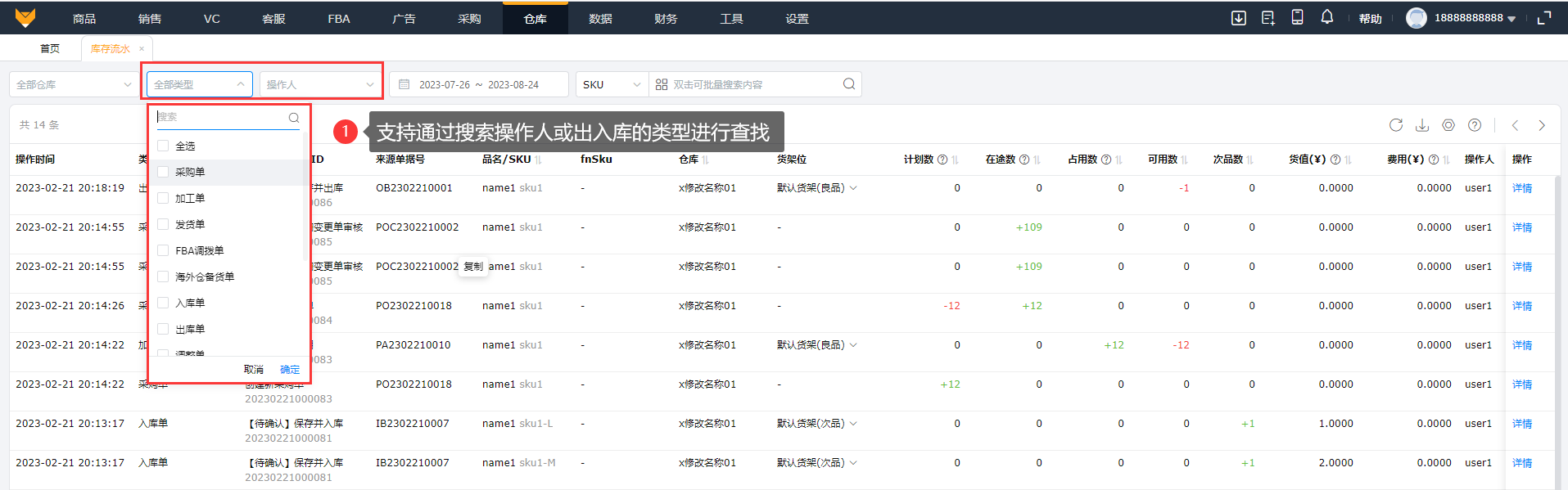Open 详情 link for the first row
The image size is (1568, 490).
click(x=1521, y=188)
